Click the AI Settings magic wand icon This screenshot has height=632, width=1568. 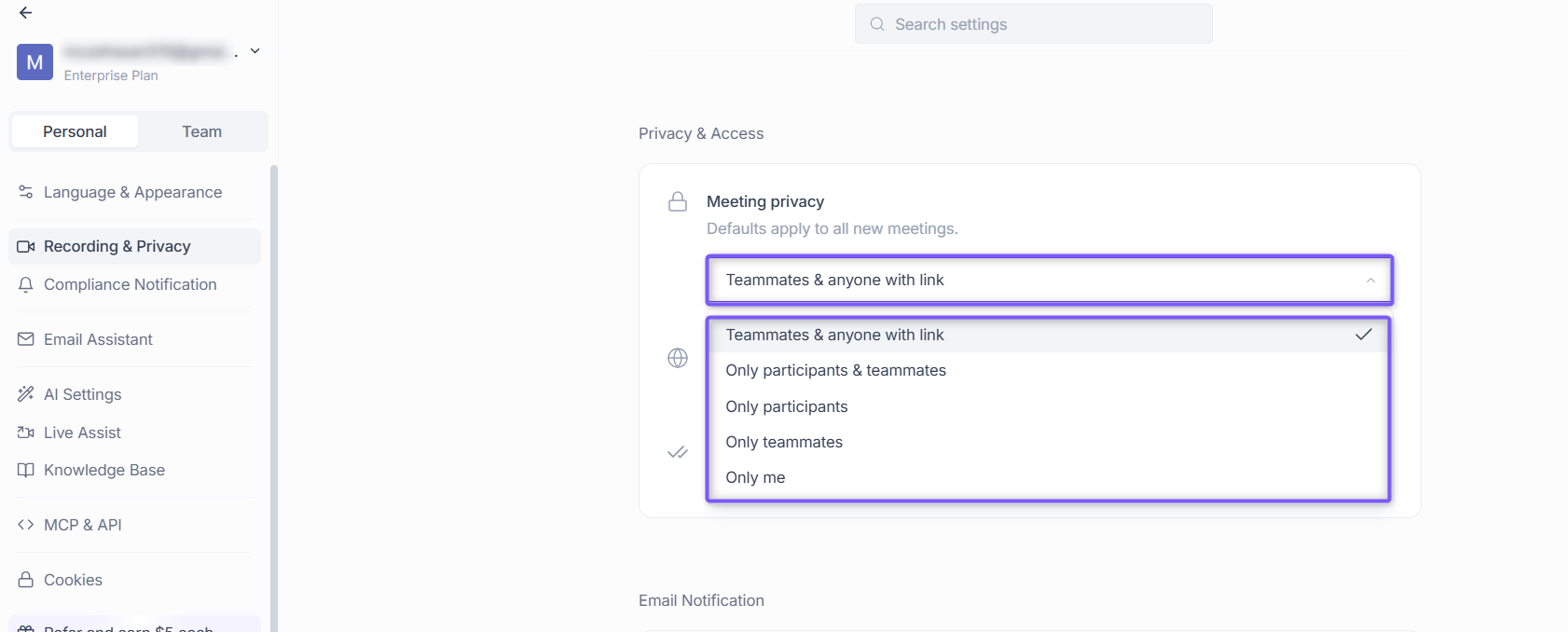[26, 394]
